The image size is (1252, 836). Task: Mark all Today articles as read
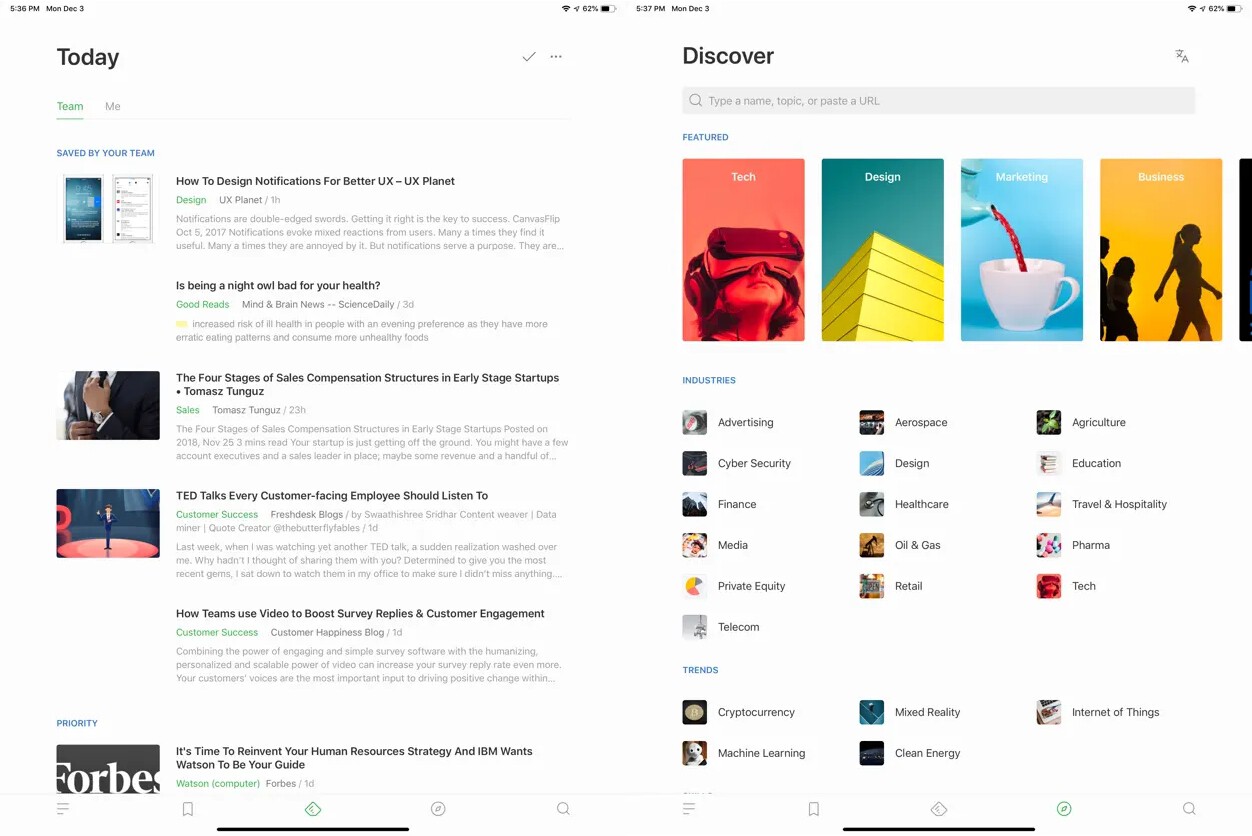529,57
